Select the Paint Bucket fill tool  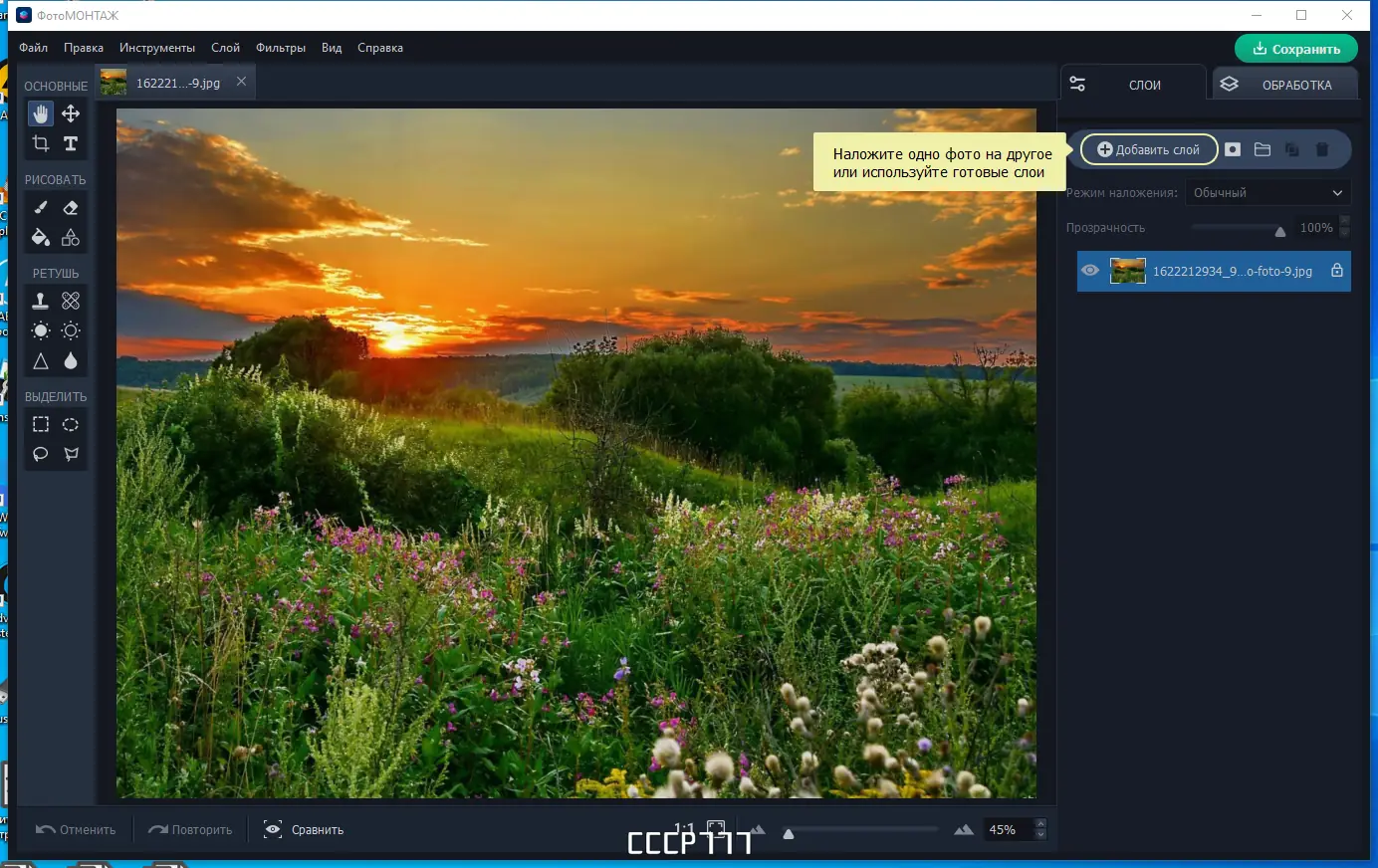point(41,238)
